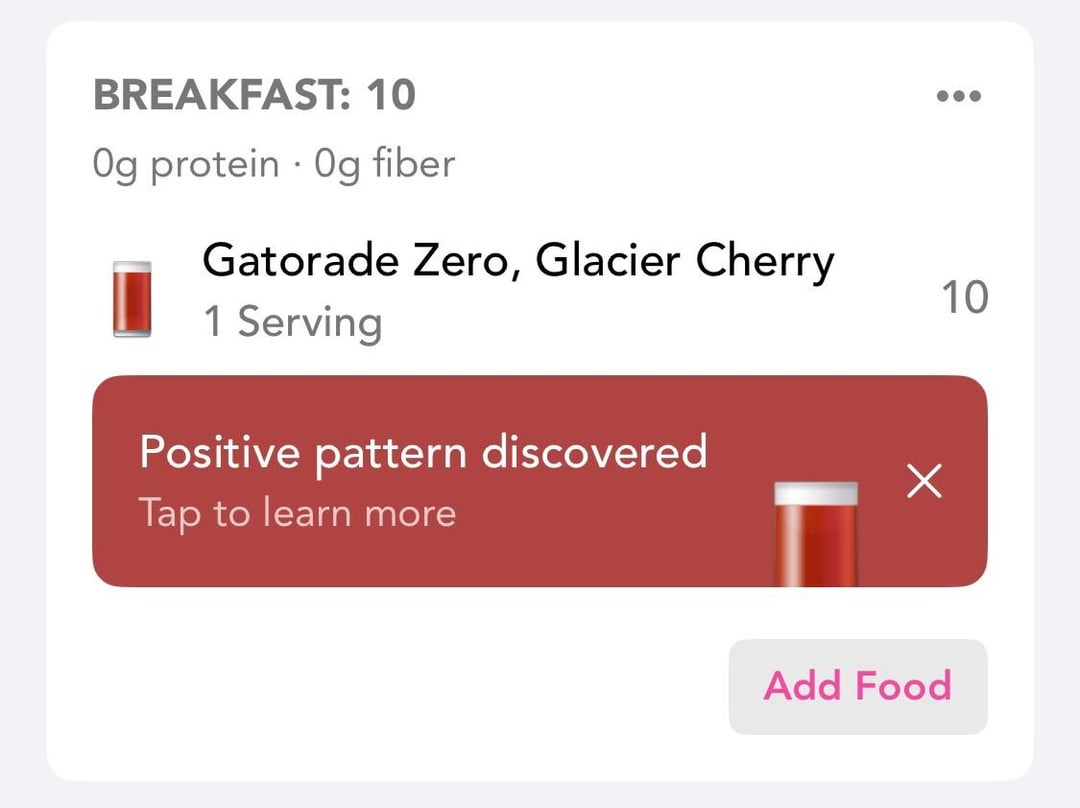1080x808 pixels.
Task: Dismiss the positive pattern banner
Action: [923, 482]
